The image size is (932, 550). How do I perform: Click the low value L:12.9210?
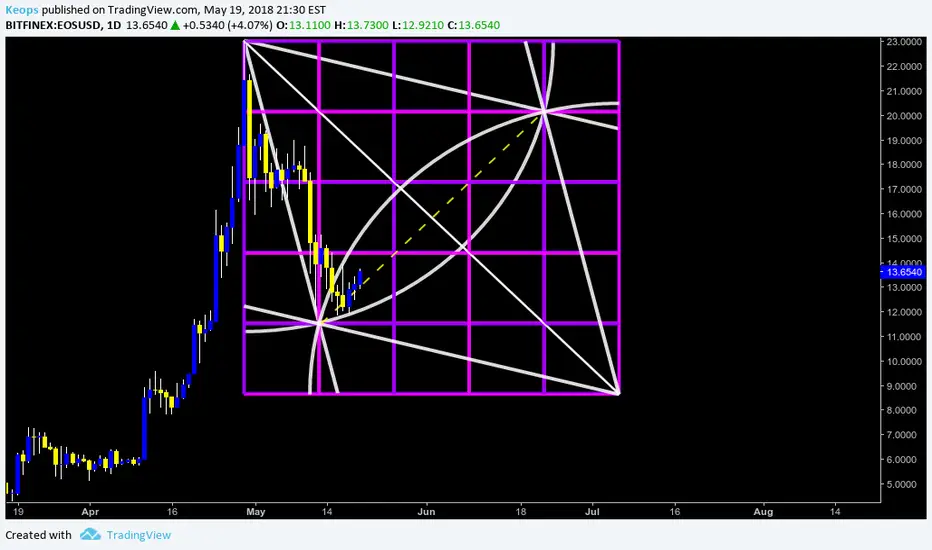[x=418, y=25]
